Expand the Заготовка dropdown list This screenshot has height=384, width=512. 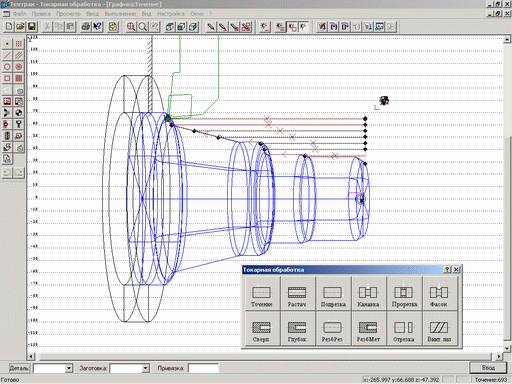tap(145, 368)
